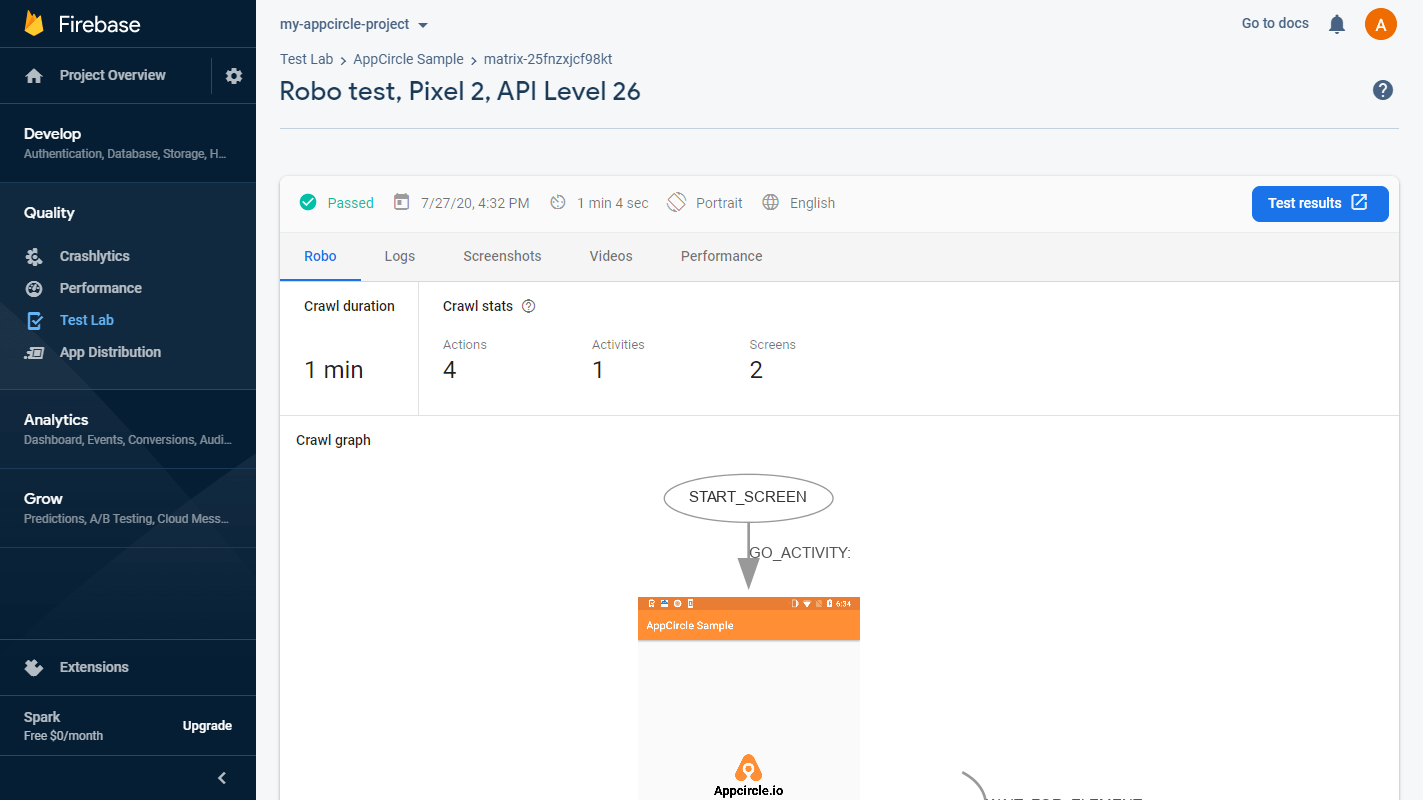Click matrix-25fnzxjcf98kt breadcrumb
Viewport: 1423px width, 800px height.
[x=548, y=59]
